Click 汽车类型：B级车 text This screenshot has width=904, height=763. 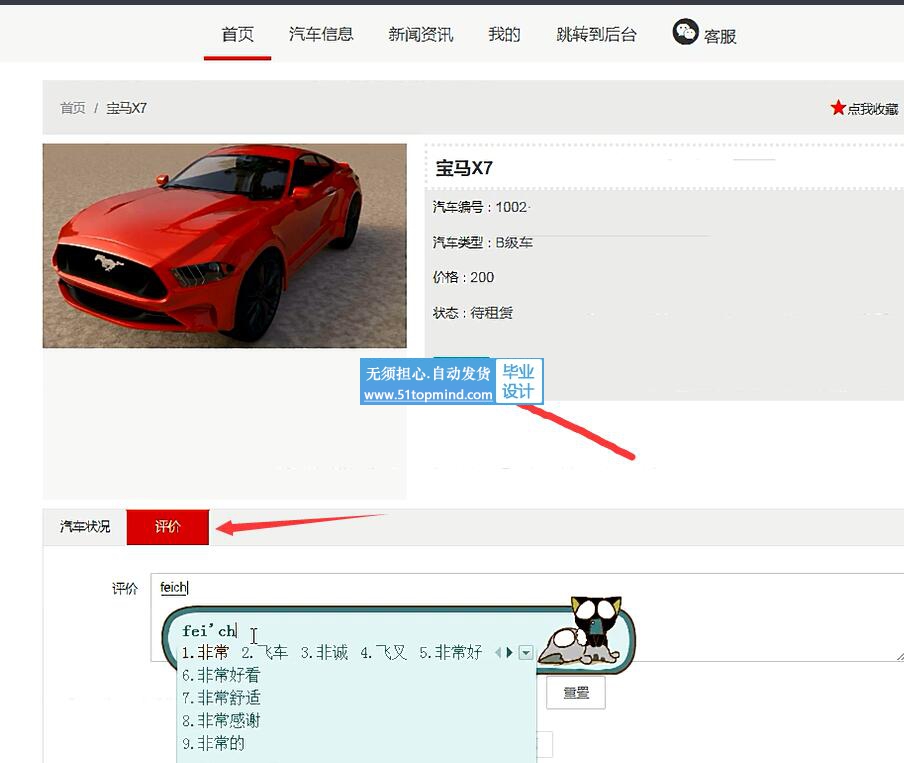click(x=483, y=242)
